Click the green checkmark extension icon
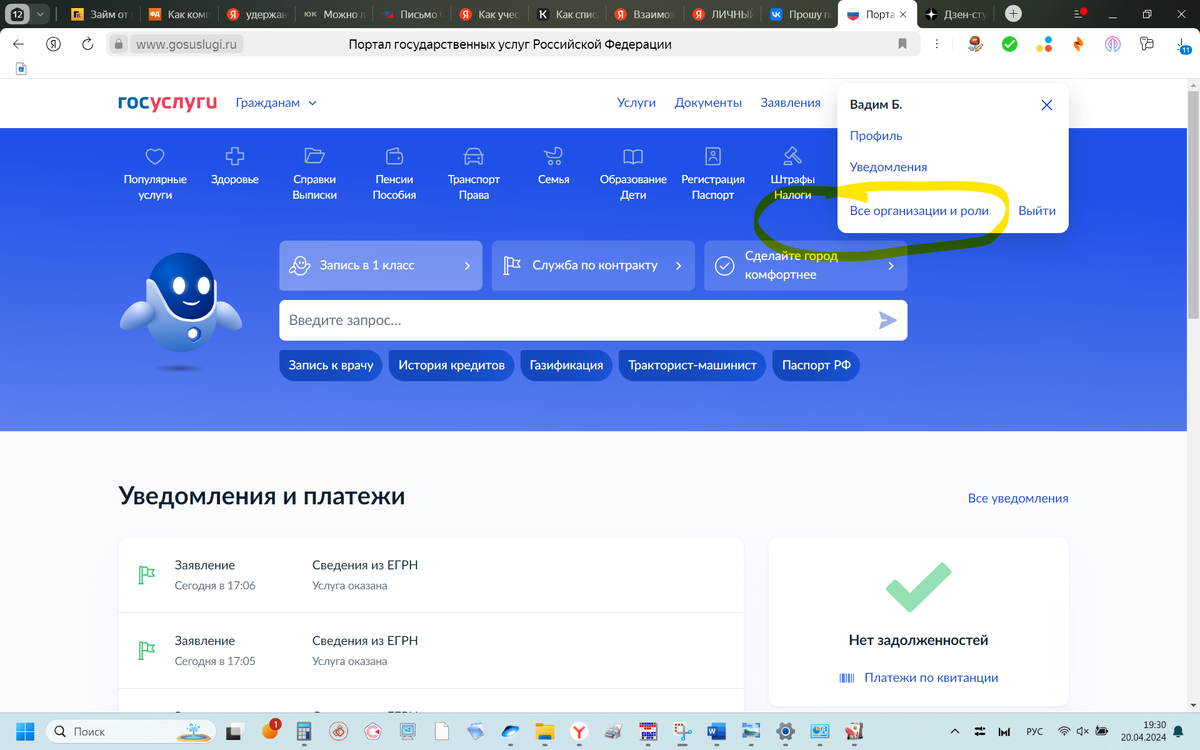 (x=1010, y=44)
